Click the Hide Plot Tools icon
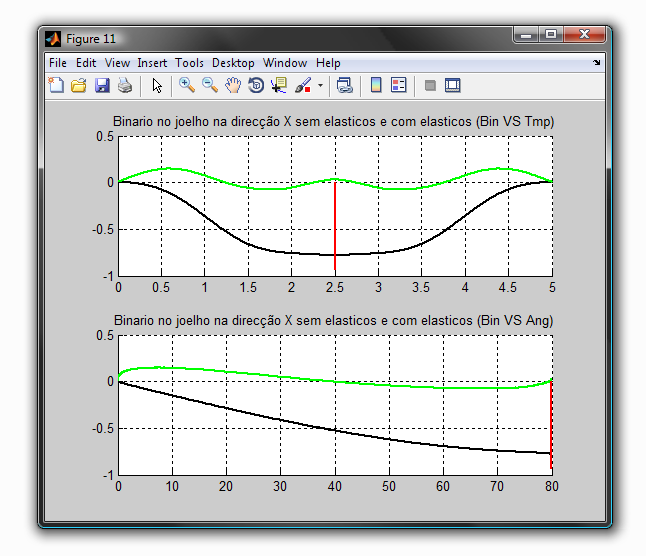Screen dimensions: 654x556 coord(430,86)
